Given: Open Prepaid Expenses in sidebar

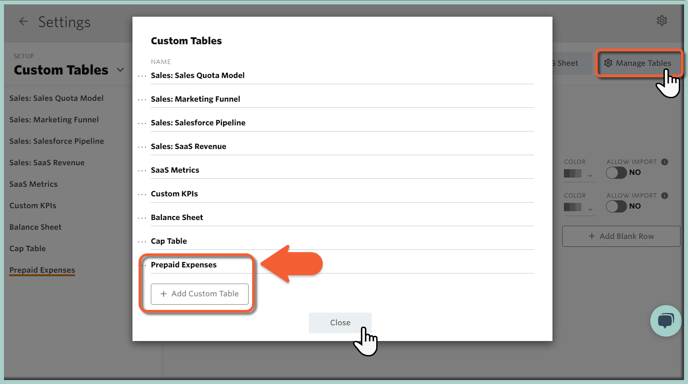Looking at the screenshot, I should pos(42,270).
